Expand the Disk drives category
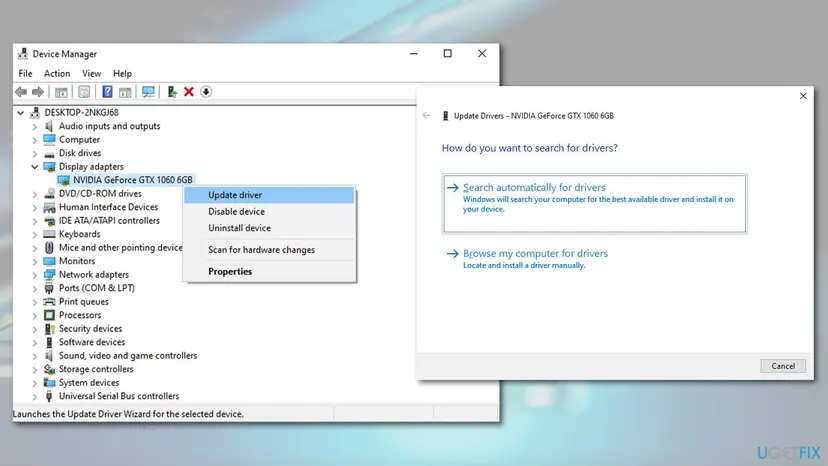The width and height of the screenshot is (828, 466). pyautogui.click(x=34, y=153)
